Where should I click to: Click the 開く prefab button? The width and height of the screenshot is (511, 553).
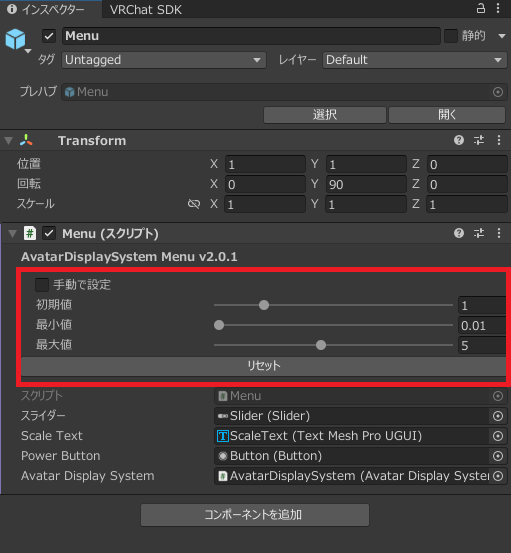(447, 115)
